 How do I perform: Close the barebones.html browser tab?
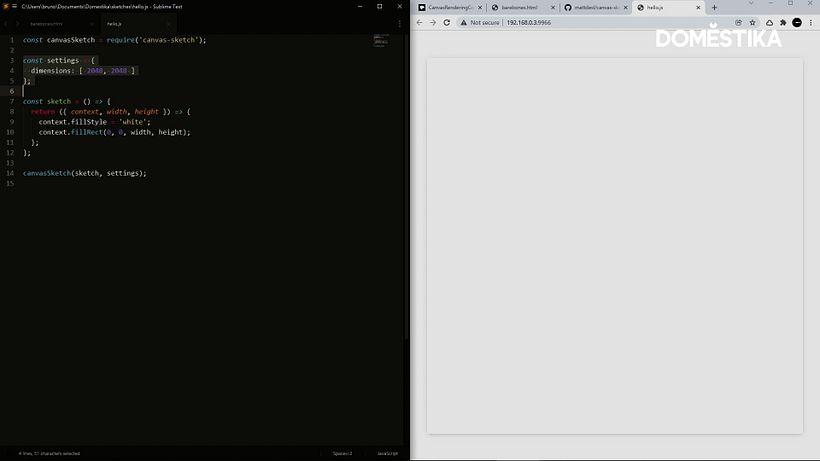pyautogui.click(x=553, y=8)
